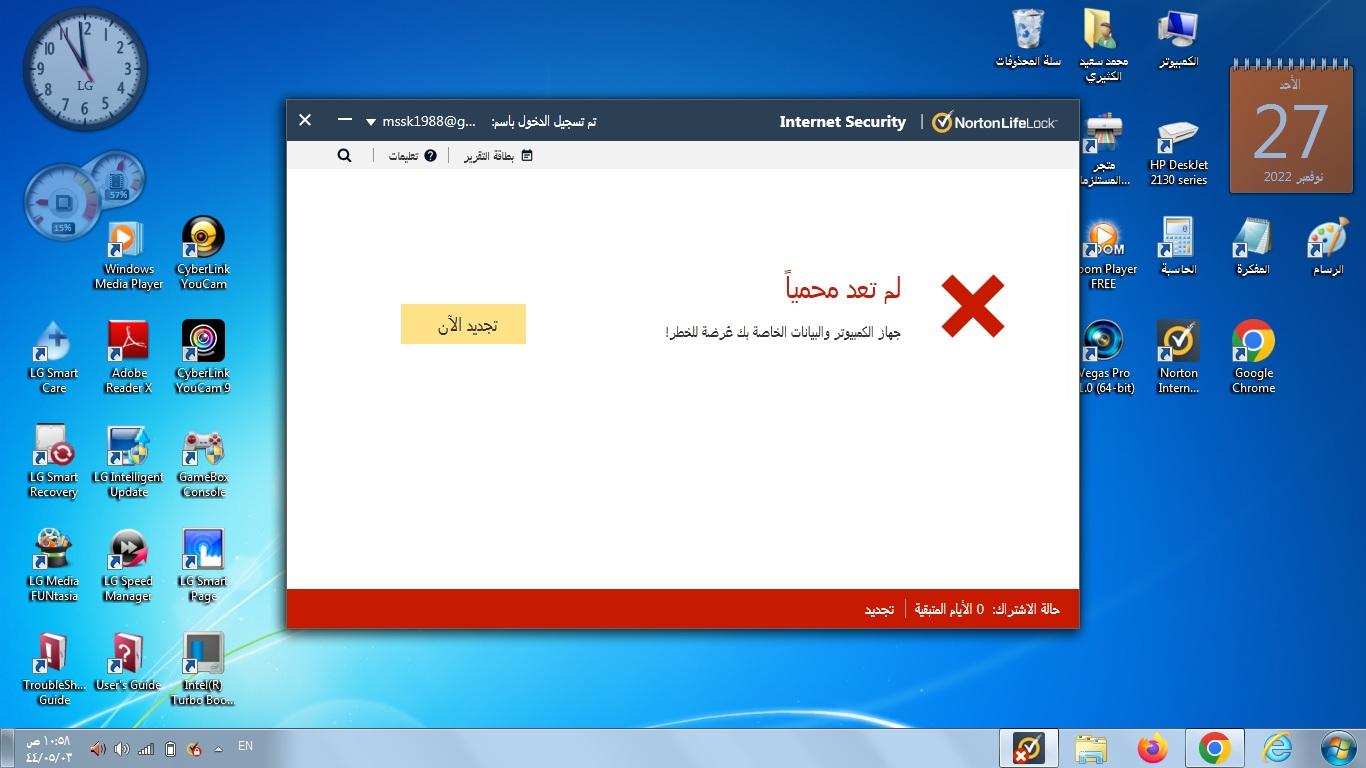The height and width of the screenshot is (768, 1366).
Task: Click the NortonLifeLock logo
Action: tap(994, 122)
